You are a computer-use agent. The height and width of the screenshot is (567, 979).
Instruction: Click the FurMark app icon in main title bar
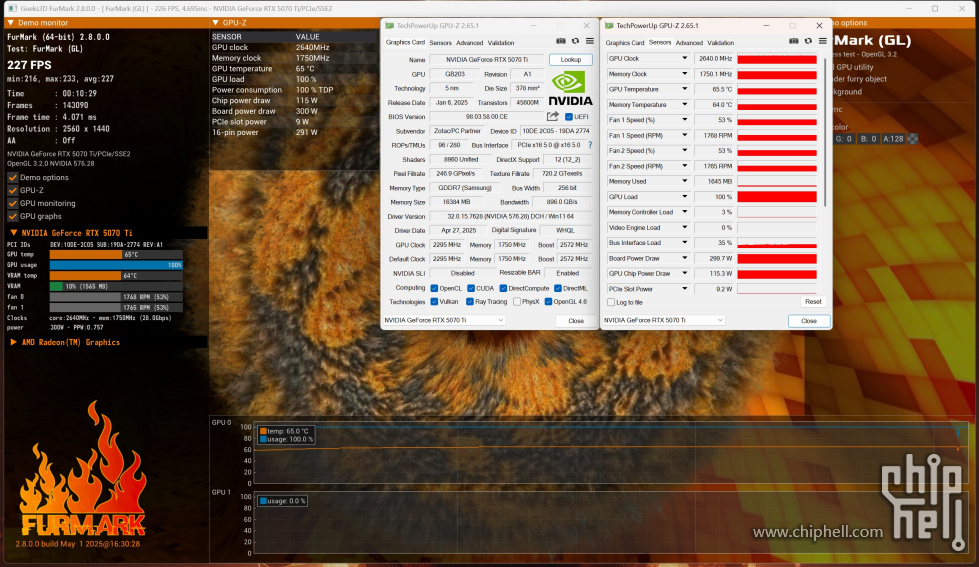coord(12,8)
